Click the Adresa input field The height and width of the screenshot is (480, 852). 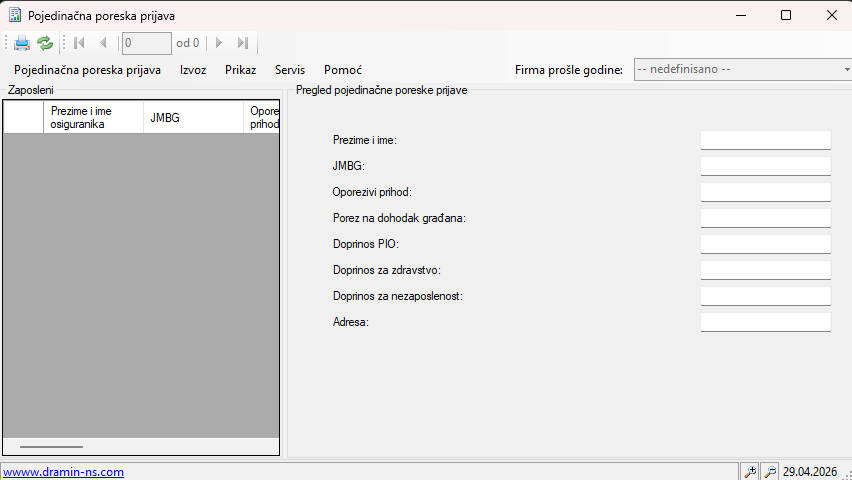click(x=766, y=322)
